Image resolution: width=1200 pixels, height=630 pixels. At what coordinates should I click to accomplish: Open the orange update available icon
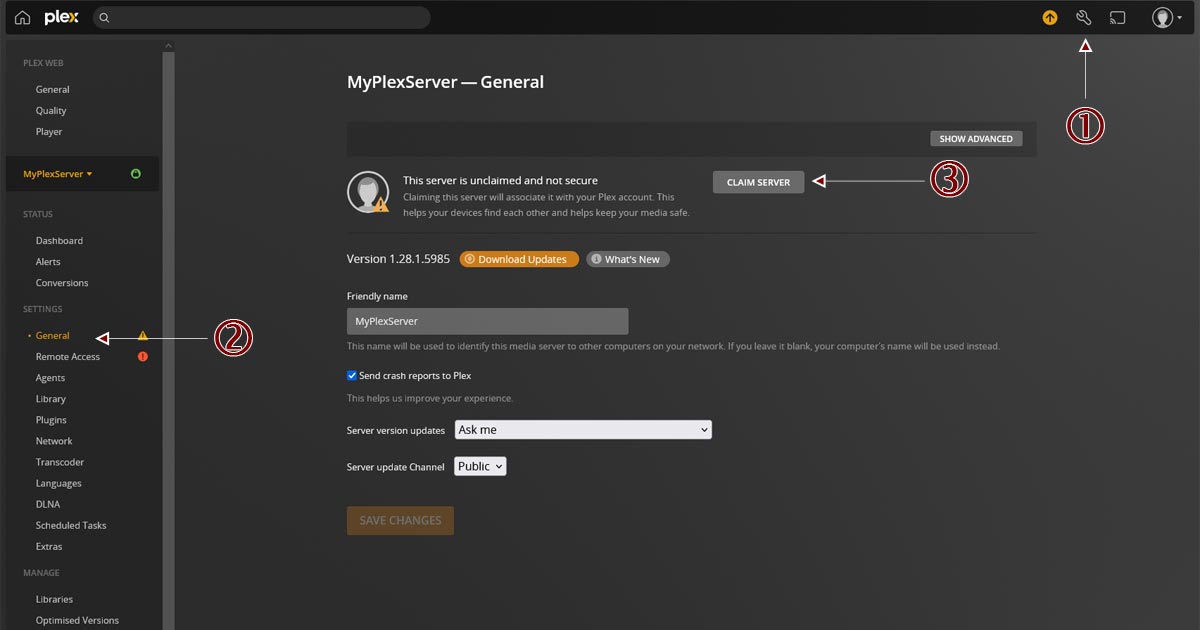[1050, 17]
